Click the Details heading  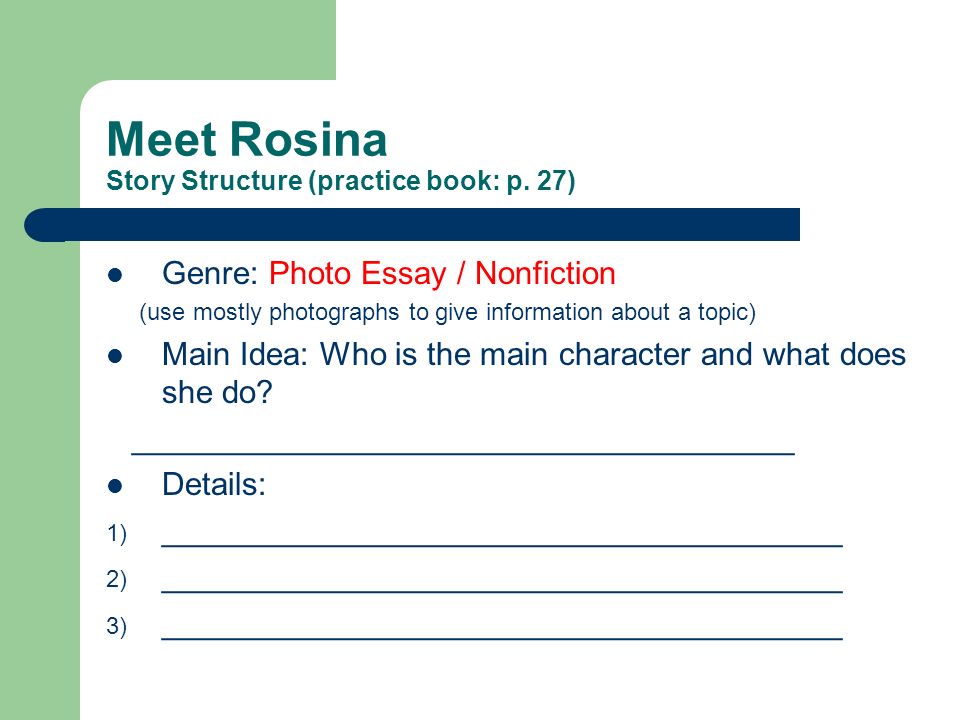[214, 484]
